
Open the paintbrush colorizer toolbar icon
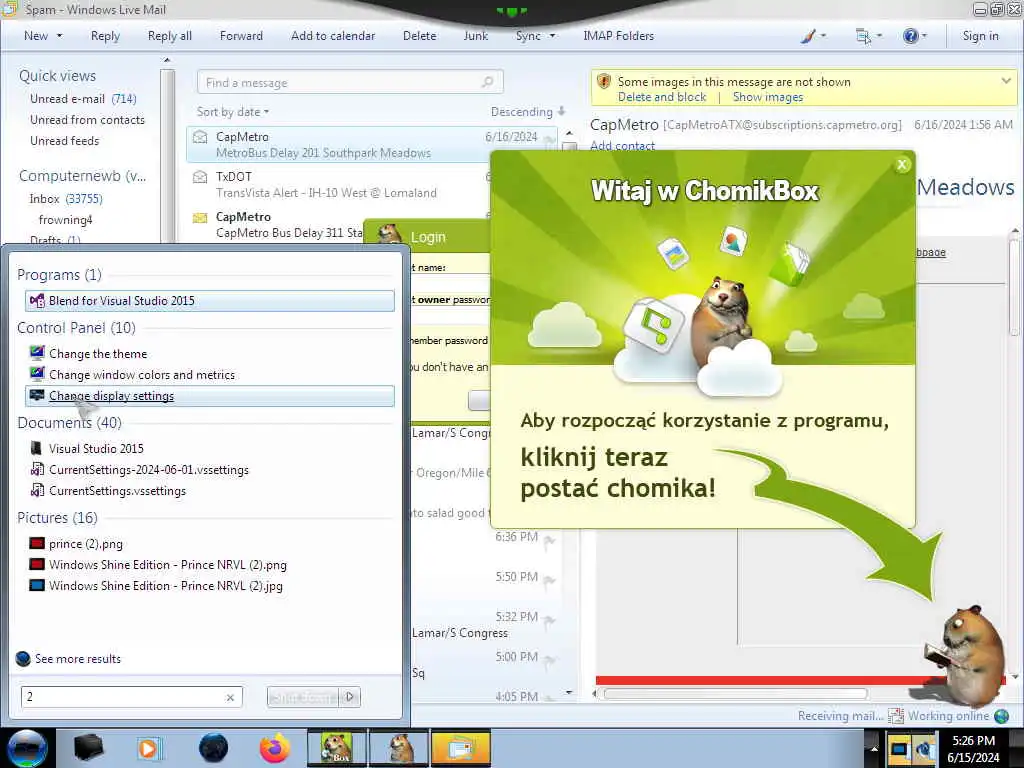click(x=808, y=36)
